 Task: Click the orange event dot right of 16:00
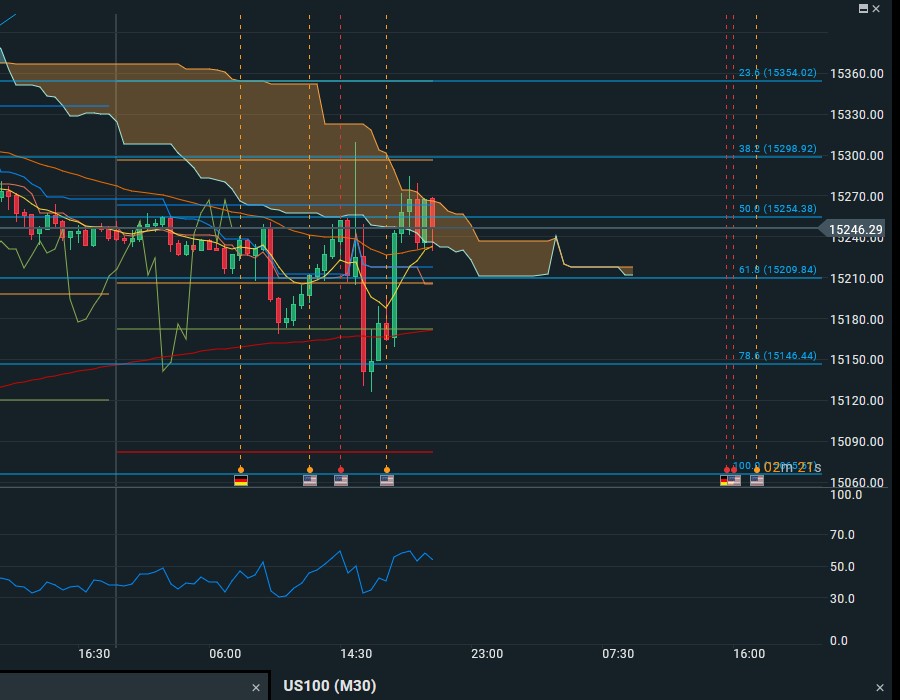[x=757, y=470]
